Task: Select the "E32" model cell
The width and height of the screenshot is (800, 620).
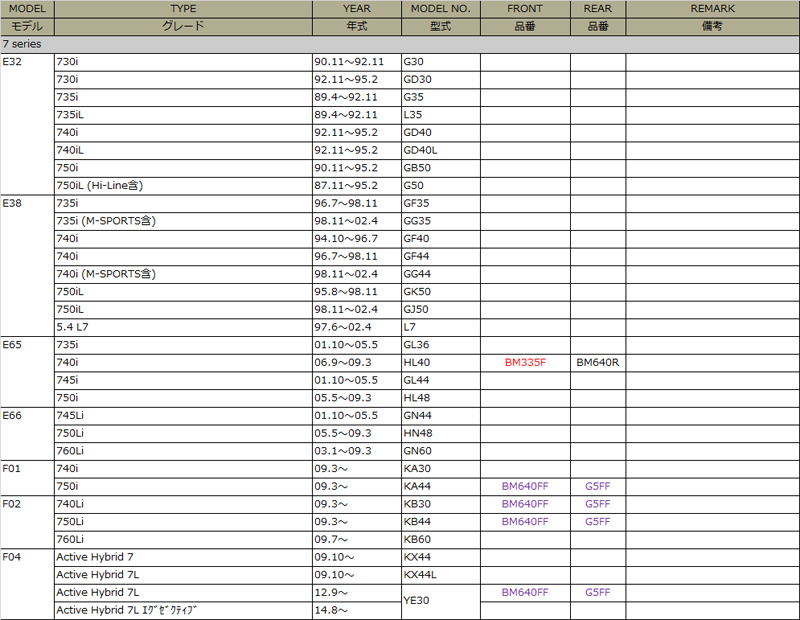Action: 27,123
